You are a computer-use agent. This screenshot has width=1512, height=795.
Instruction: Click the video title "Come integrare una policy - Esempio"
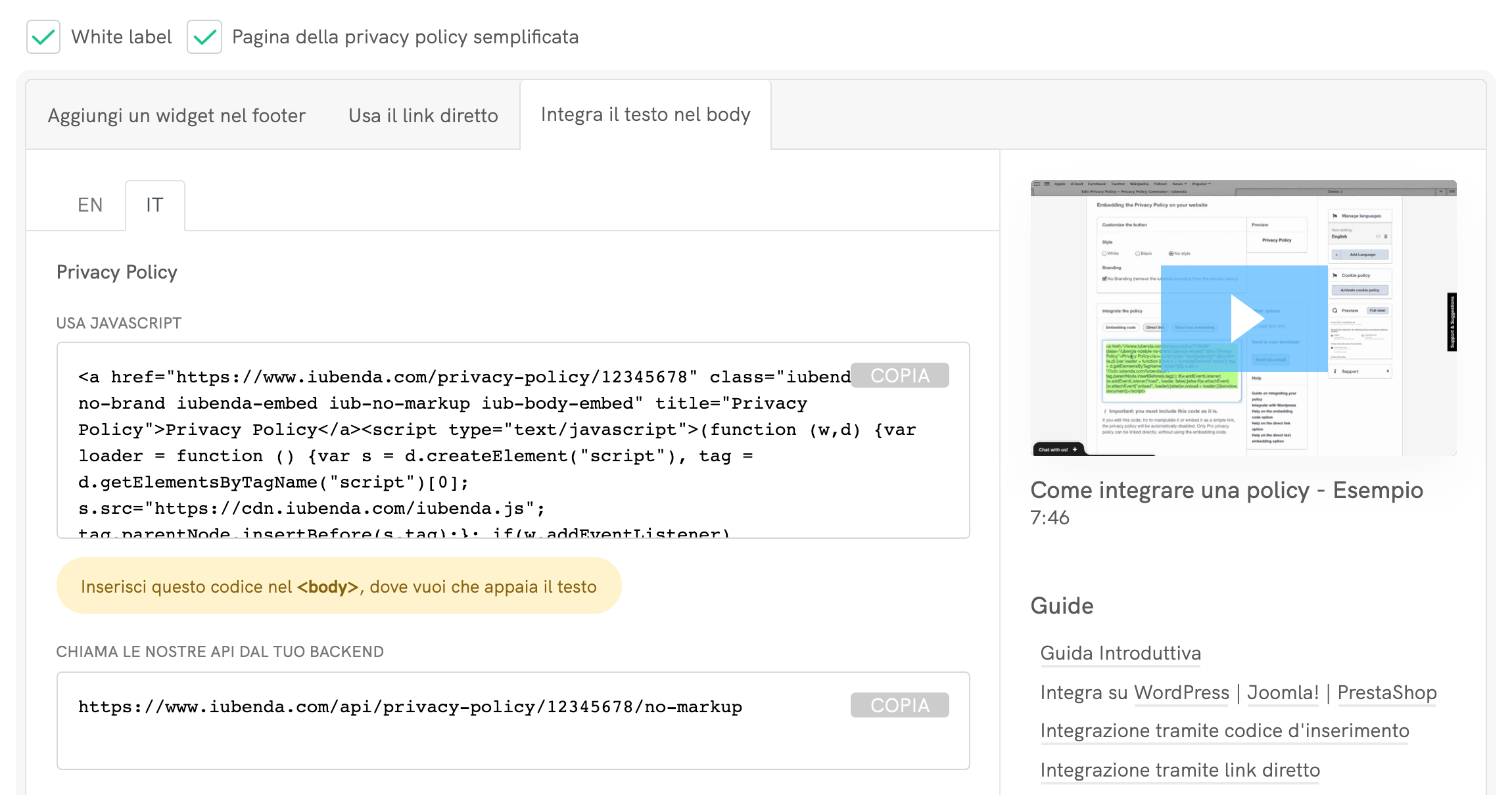coord(1227,490)
